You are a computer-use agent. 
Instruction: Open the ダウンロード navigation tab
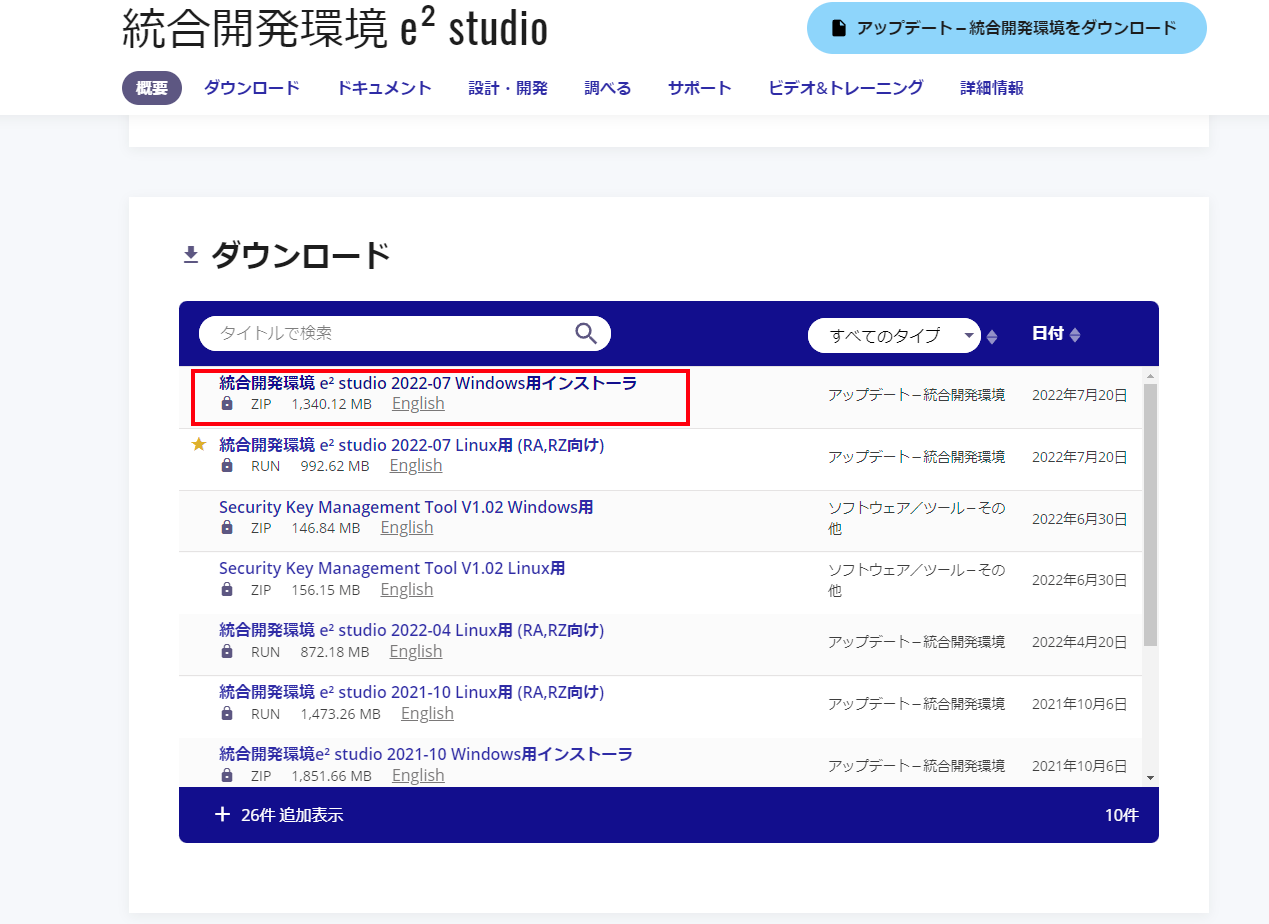[x=252, y=88]
